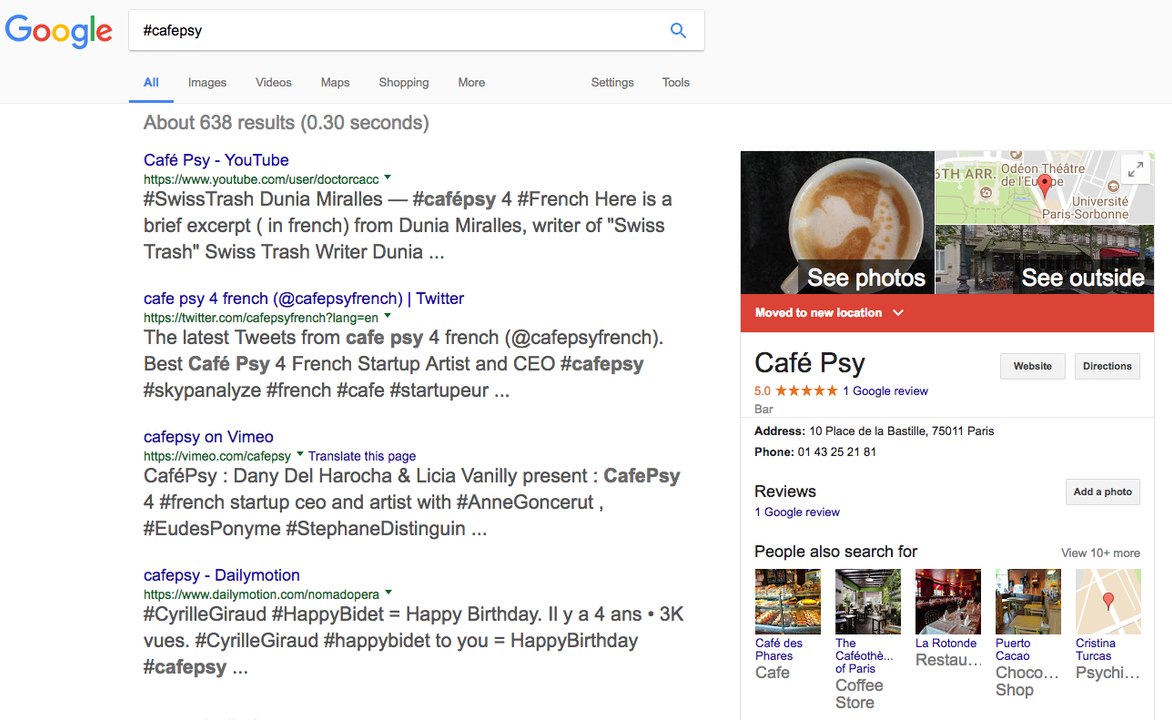The width and height of the screenshot is (1172, 720).
Task: Open the YouTube result's green dropdown arrow
Action: click(x=388, y=178)
